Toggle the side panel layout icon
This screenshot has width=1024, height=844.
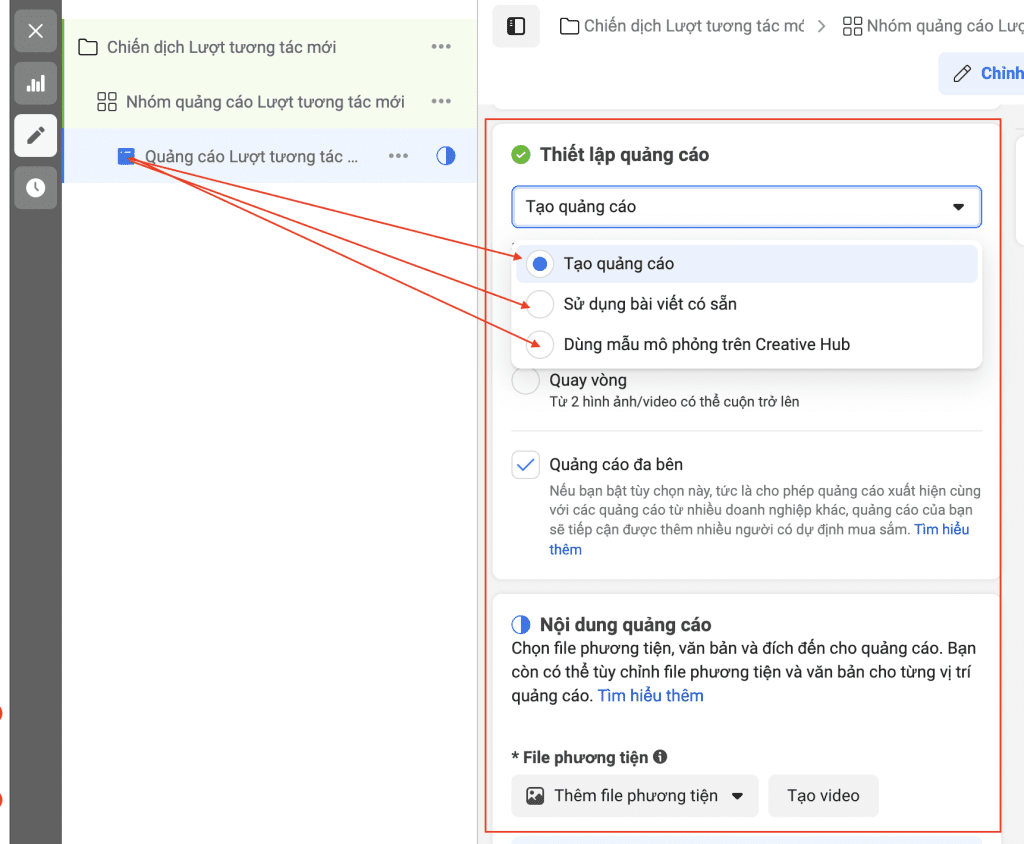coord(516,26)
